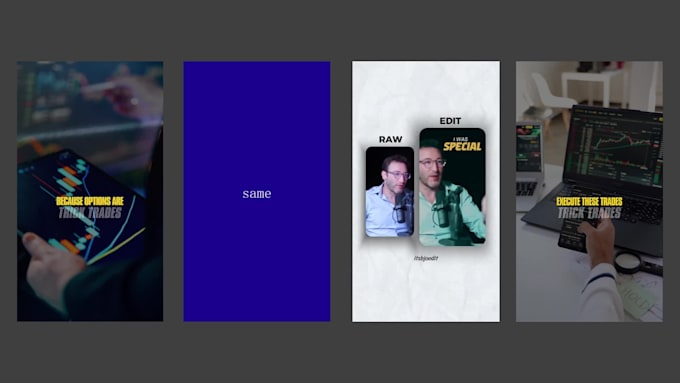Select the blue 'same' video card
This screenshot has width=680, height=383.
tap(257, 191)
